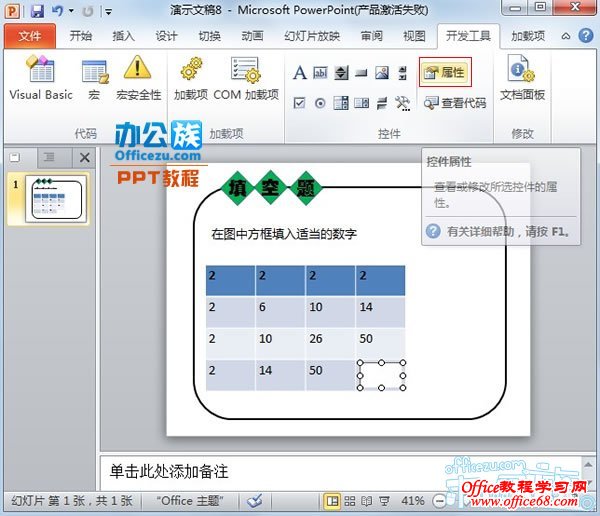
Task: Switch to the 开始 Home tab
Action: tap(81, 36)
